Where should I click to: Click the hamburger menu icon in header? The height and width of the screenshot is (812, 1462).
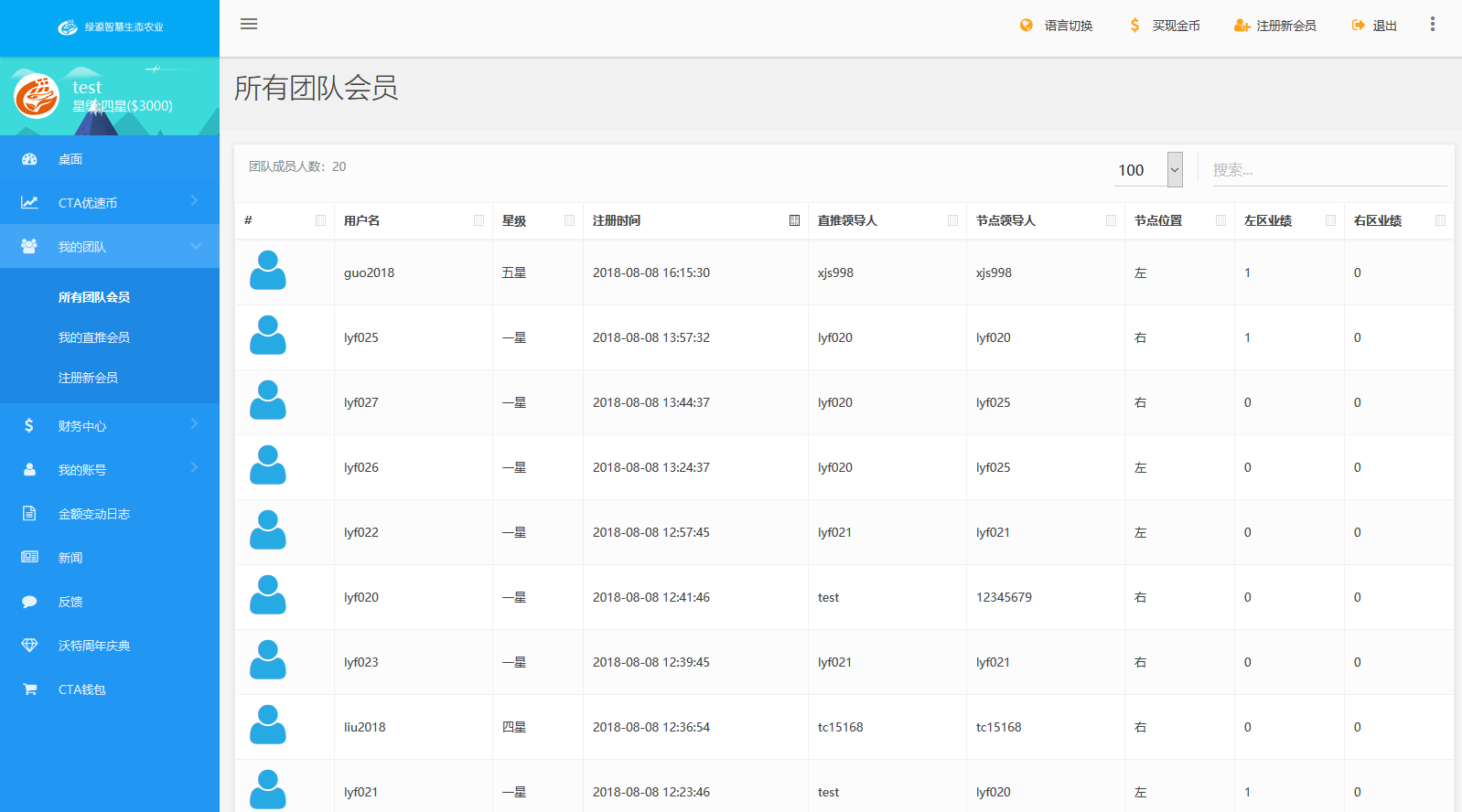[x=249, y=24]
